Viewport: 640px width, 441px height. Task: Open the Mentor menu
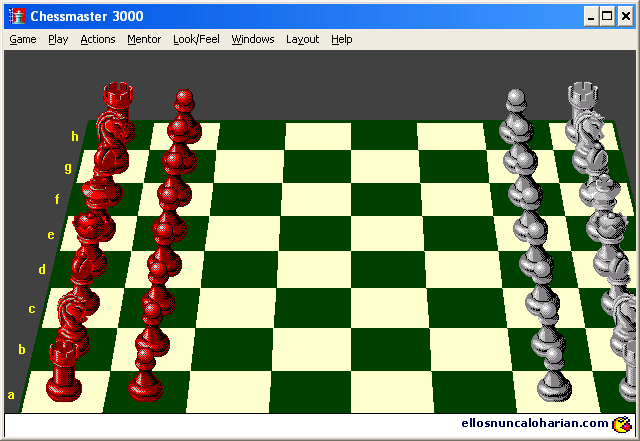[x=144, y=40]
